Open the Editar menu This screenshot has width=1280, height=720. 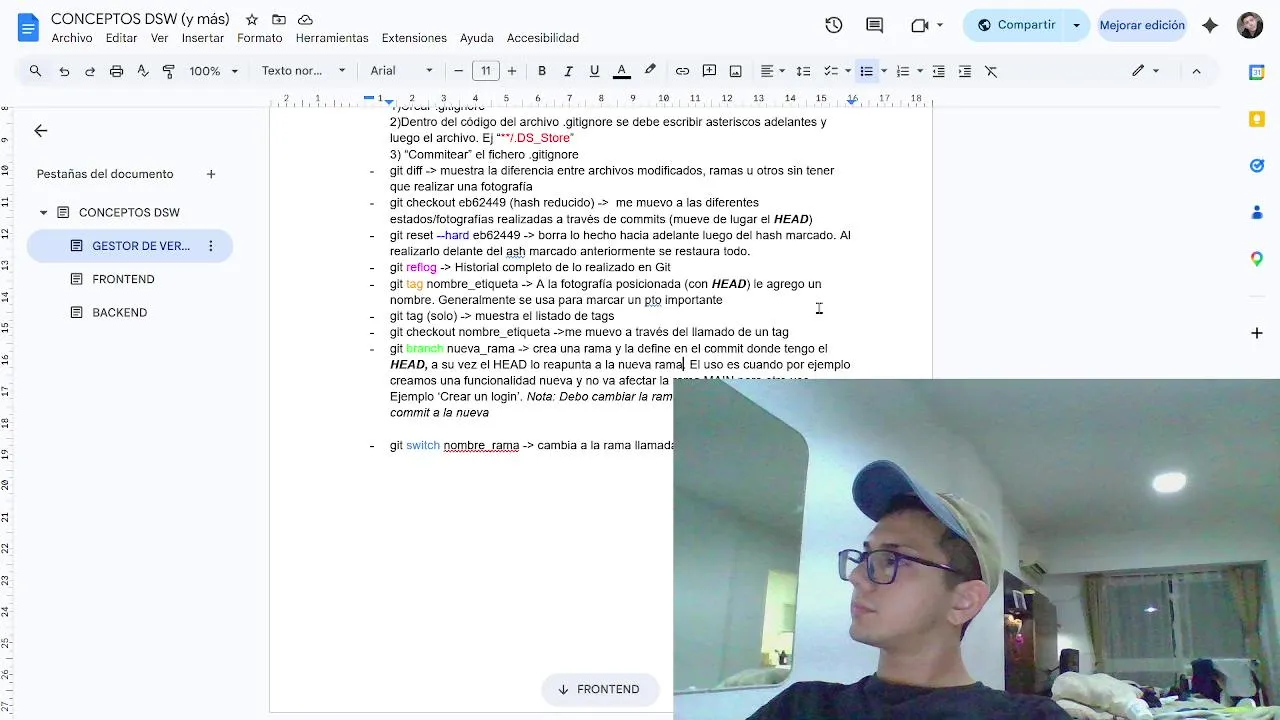pos(121,38)
